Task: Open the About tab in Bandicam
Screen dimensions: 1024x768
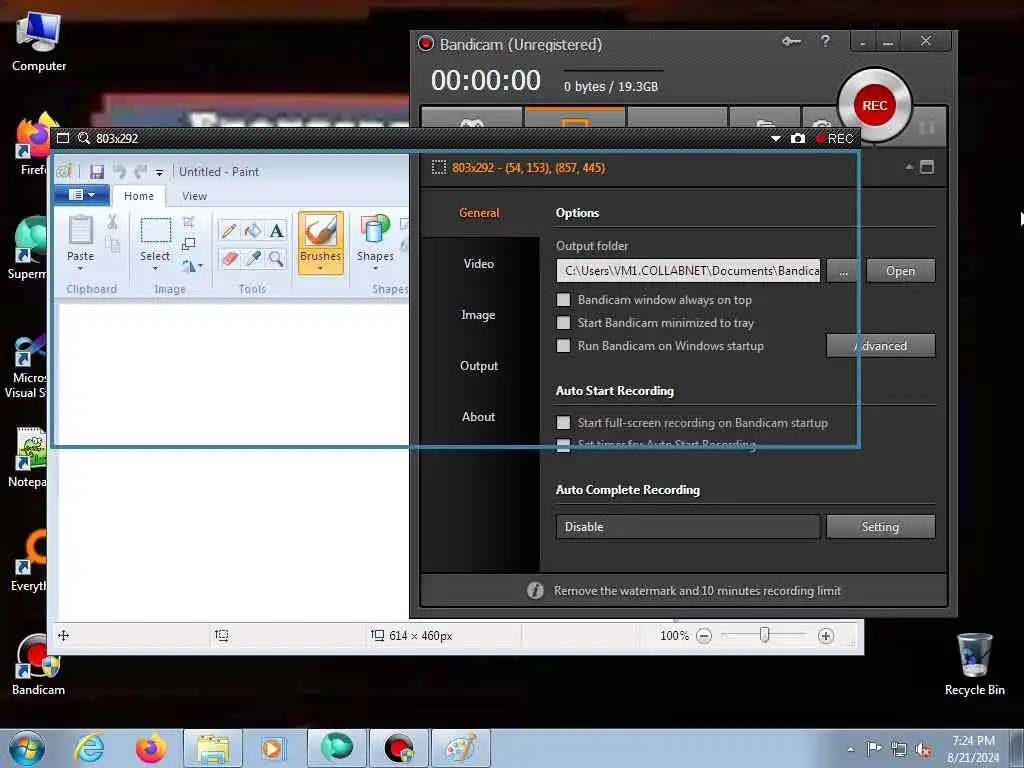Action: (x=479, y=417)
